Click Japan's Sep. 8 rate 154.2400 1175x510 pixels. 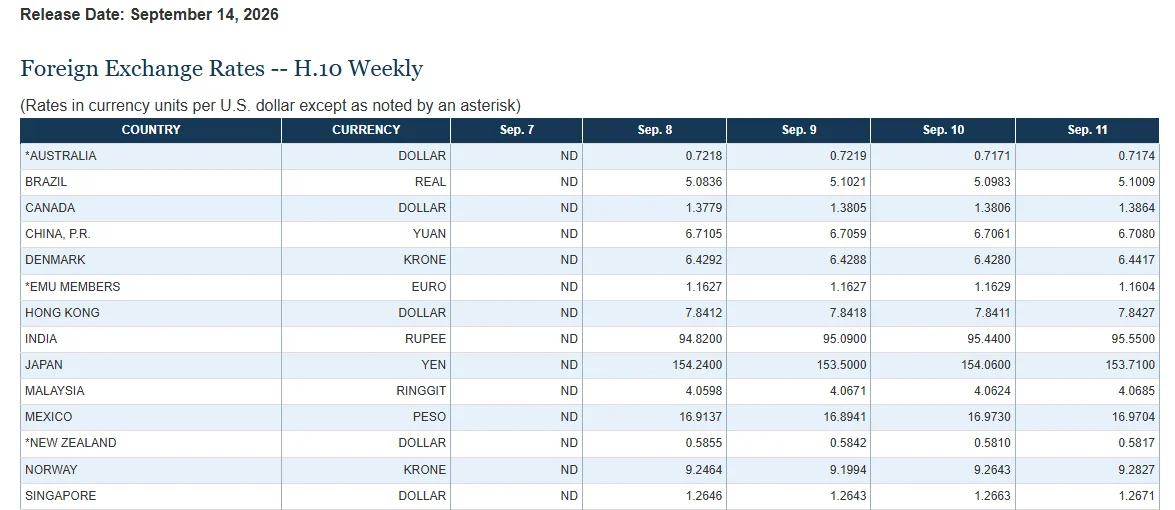(x=655, y=365)
